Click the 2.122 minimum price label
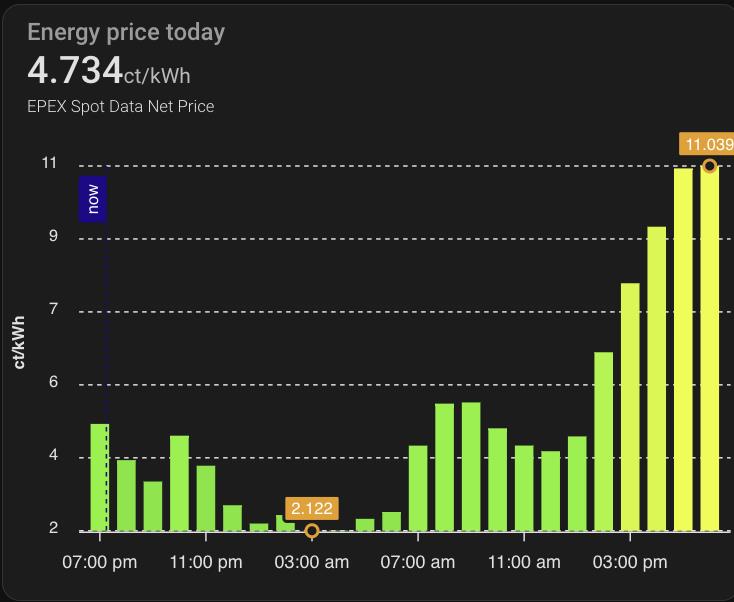The height and width of the screenshot is (602, 734). 311,508
